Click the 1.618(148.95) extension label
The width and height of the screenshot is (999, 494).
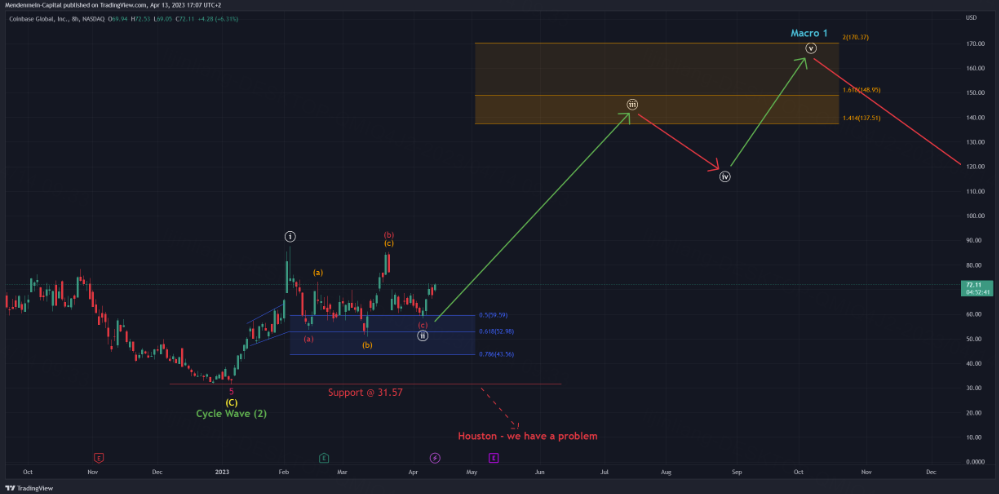point(861,90)
